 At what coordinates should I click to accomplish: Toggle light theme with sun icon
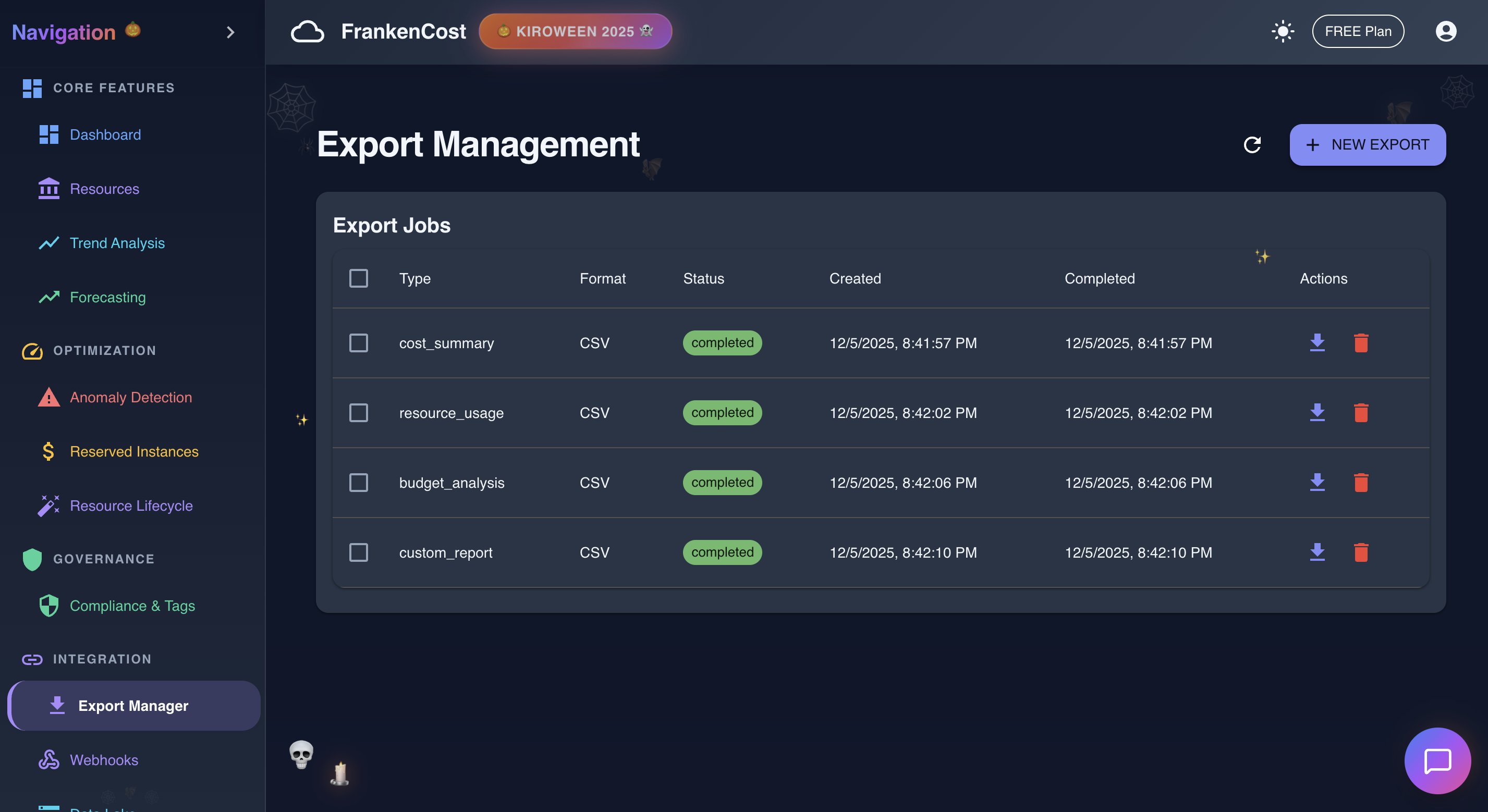click(x=1283, y=31)
